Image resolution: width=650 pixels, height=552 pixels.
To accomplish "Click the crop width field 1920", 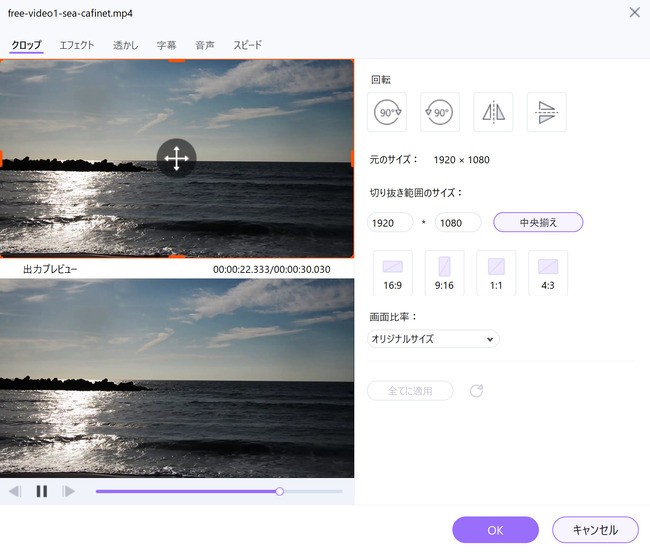I will click(390, 223).
